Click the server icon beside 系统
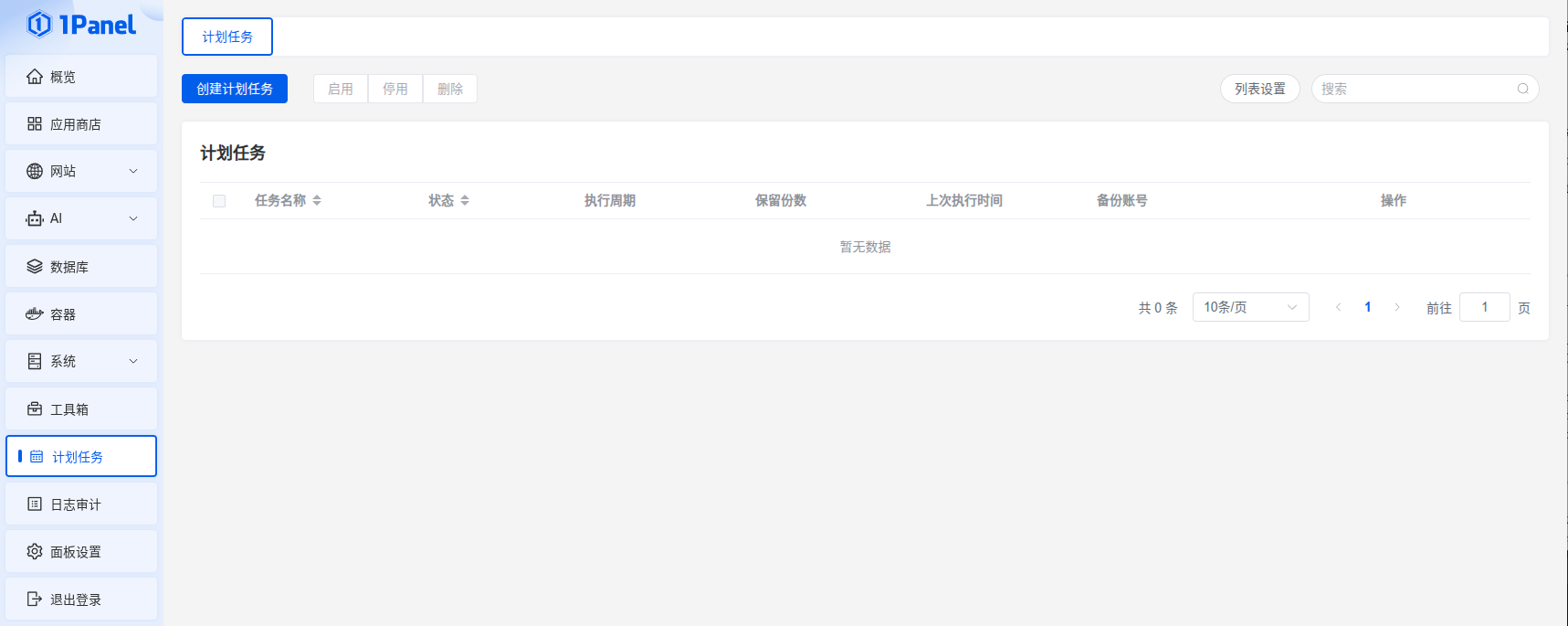Viewport: 1568px width, 626px height. click(35, 361)
